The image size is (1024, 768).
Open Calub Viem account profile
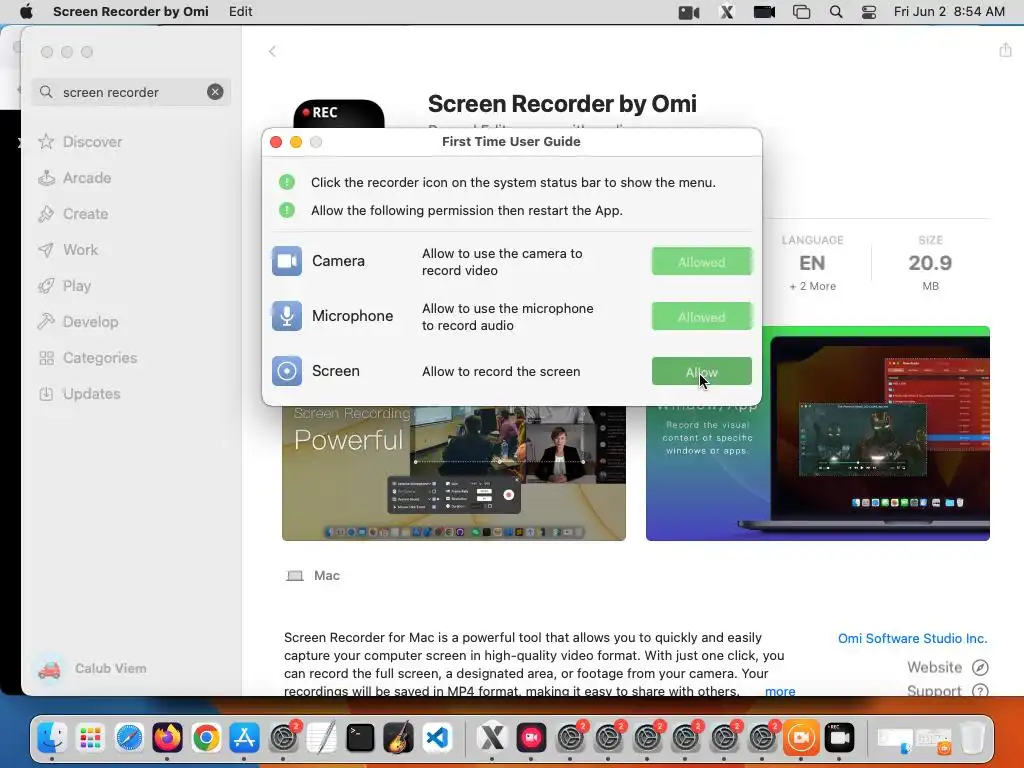(x=91, y=669)
